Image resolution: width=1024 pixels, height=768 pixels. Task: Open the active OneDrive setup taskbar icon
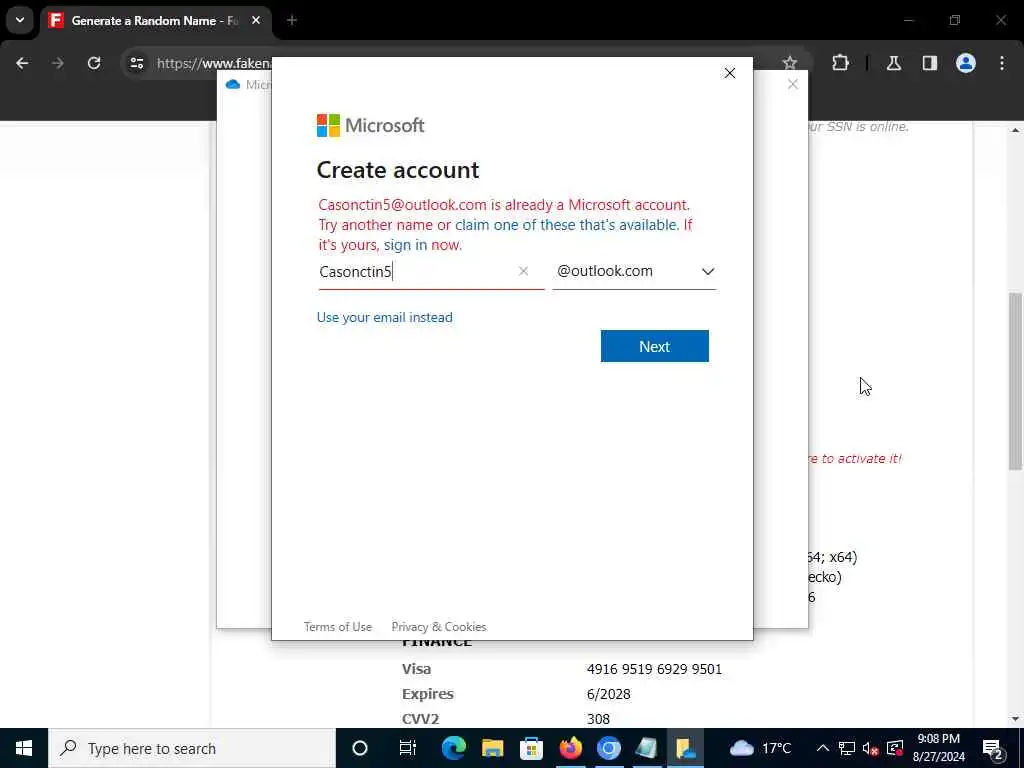click(686, 748)
